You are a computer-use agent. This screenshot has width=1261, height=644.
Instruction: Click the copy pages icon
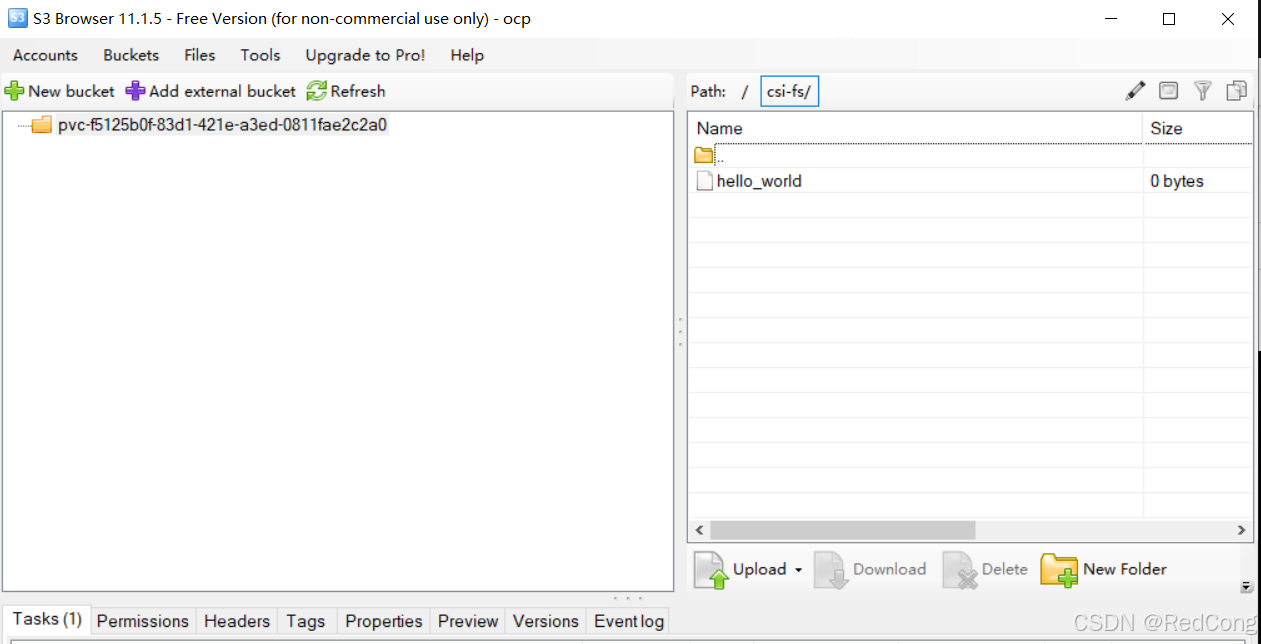pyautogui.click(x=1237, y=91)
